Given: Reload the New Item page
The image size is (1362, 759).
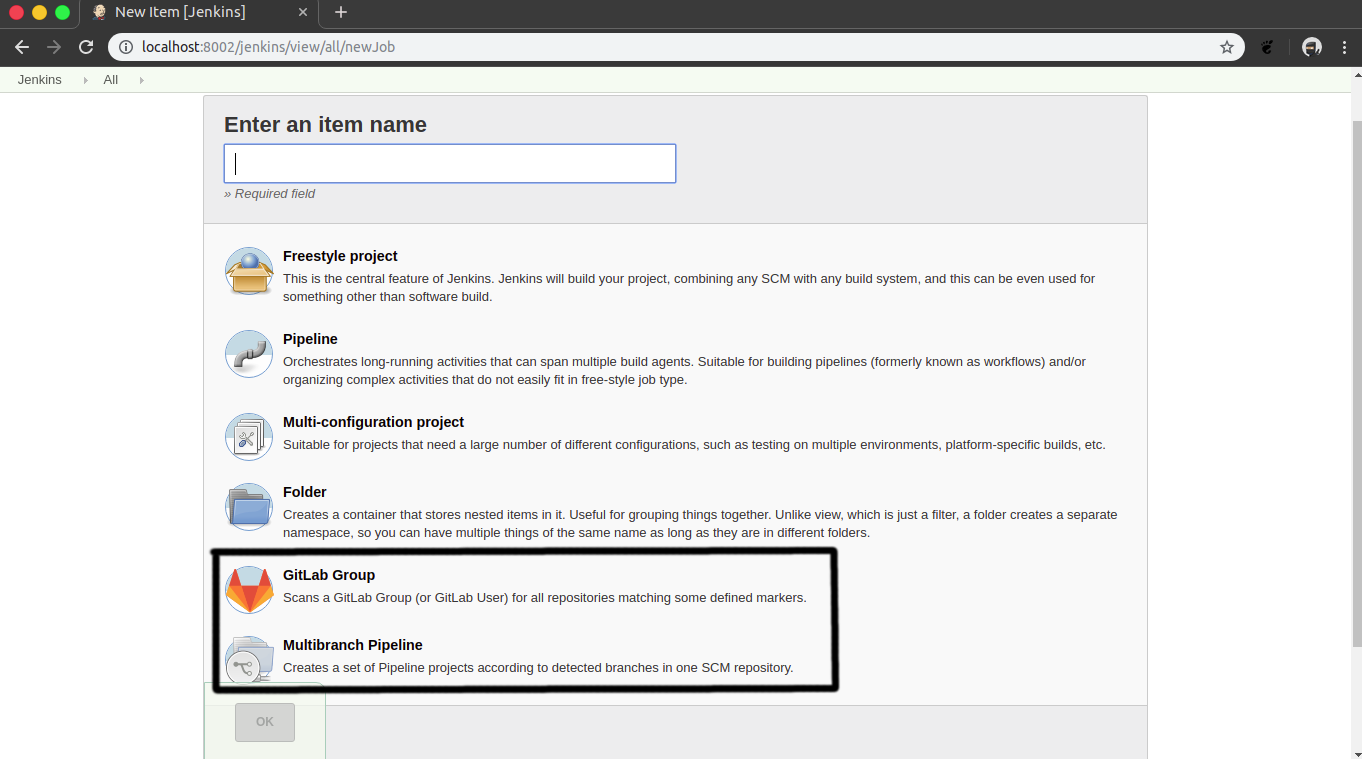Looking at the screenshot, I should coord(86,47).
